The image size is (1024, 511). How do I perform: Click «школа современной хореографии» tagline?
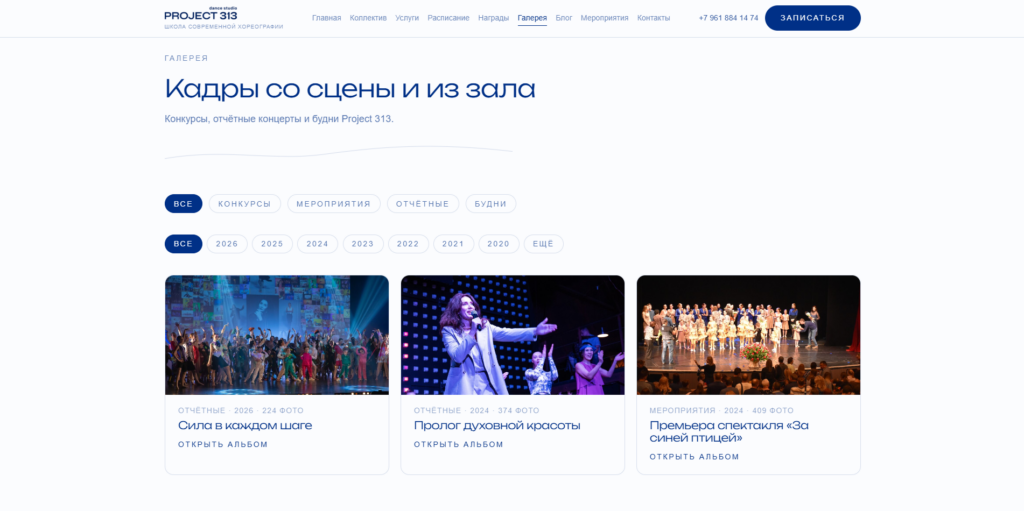click(224, 27)
